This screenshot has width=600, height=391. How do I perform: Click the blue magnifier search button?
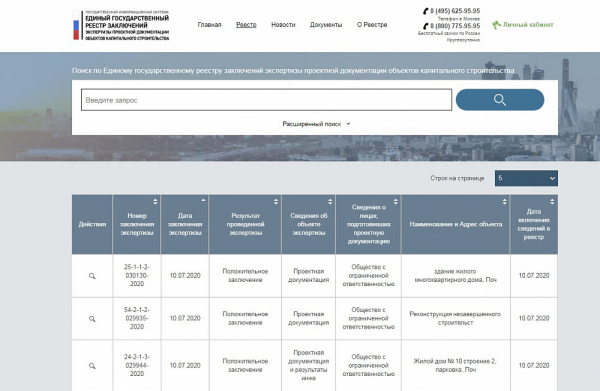tap(500, 100)
